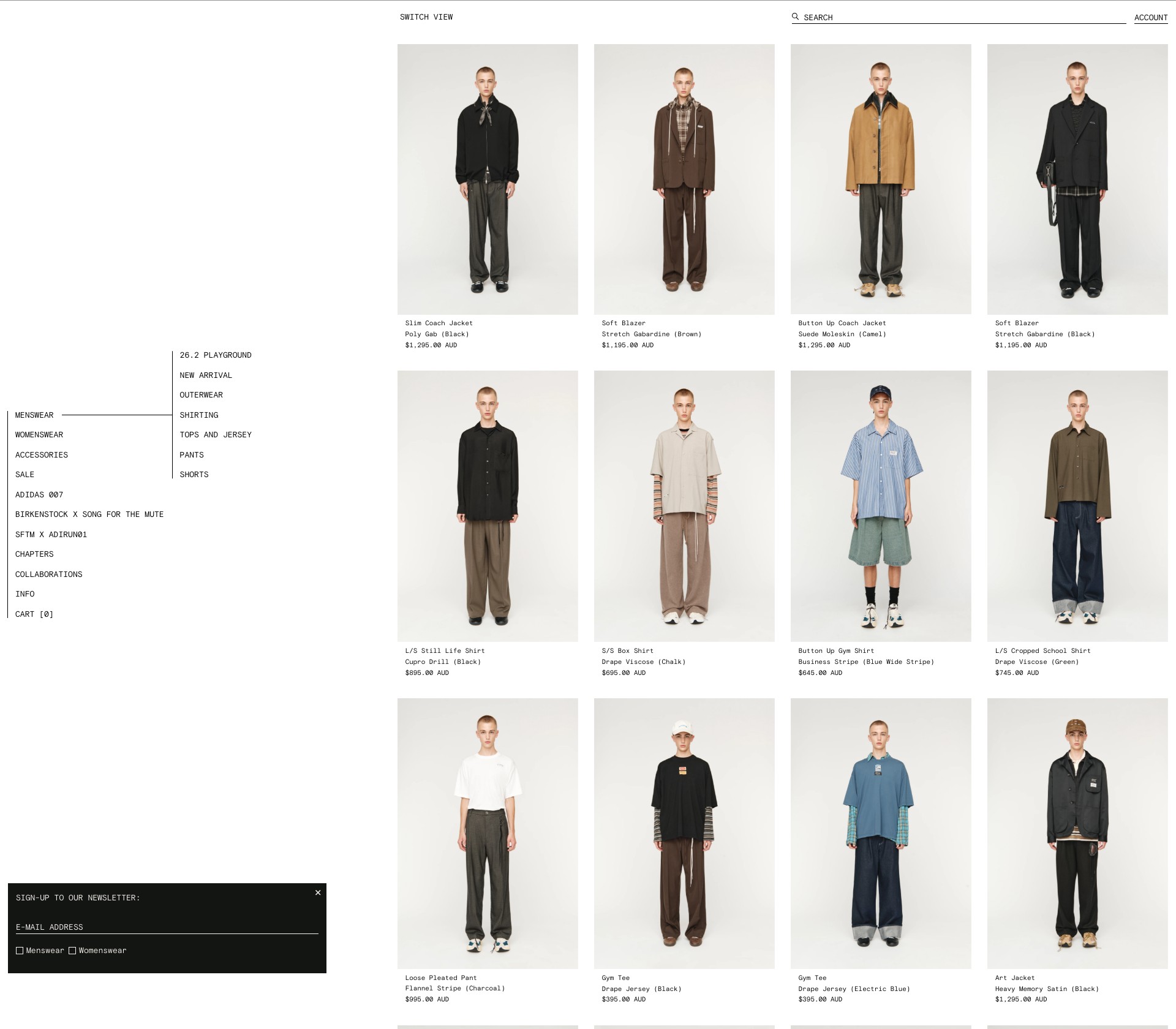Screen dimensions: 1176x1029
Task: Close the newsletter sign-up popup
Action: tap(318, 892)
